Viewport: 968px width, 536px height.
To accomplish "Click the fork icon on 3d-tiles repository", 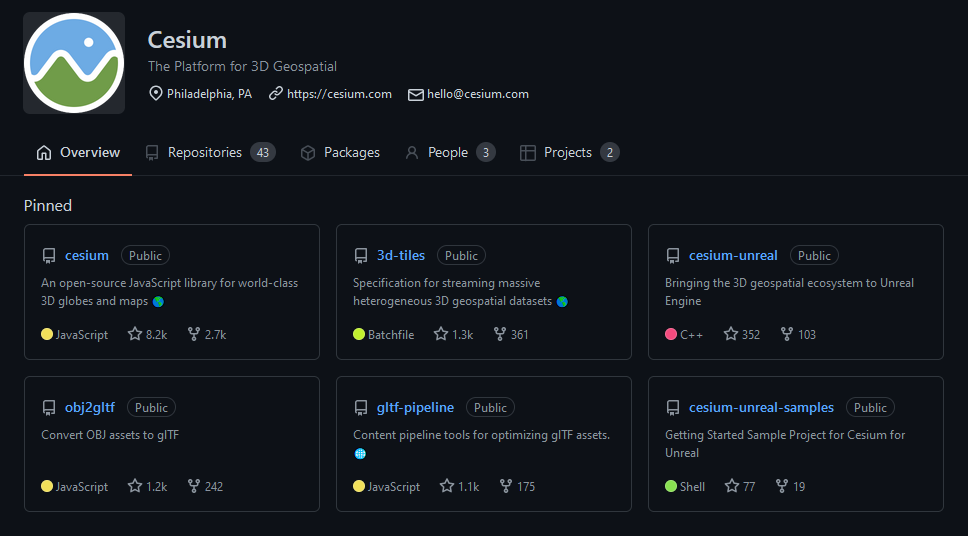I will (x=500, y=334).
